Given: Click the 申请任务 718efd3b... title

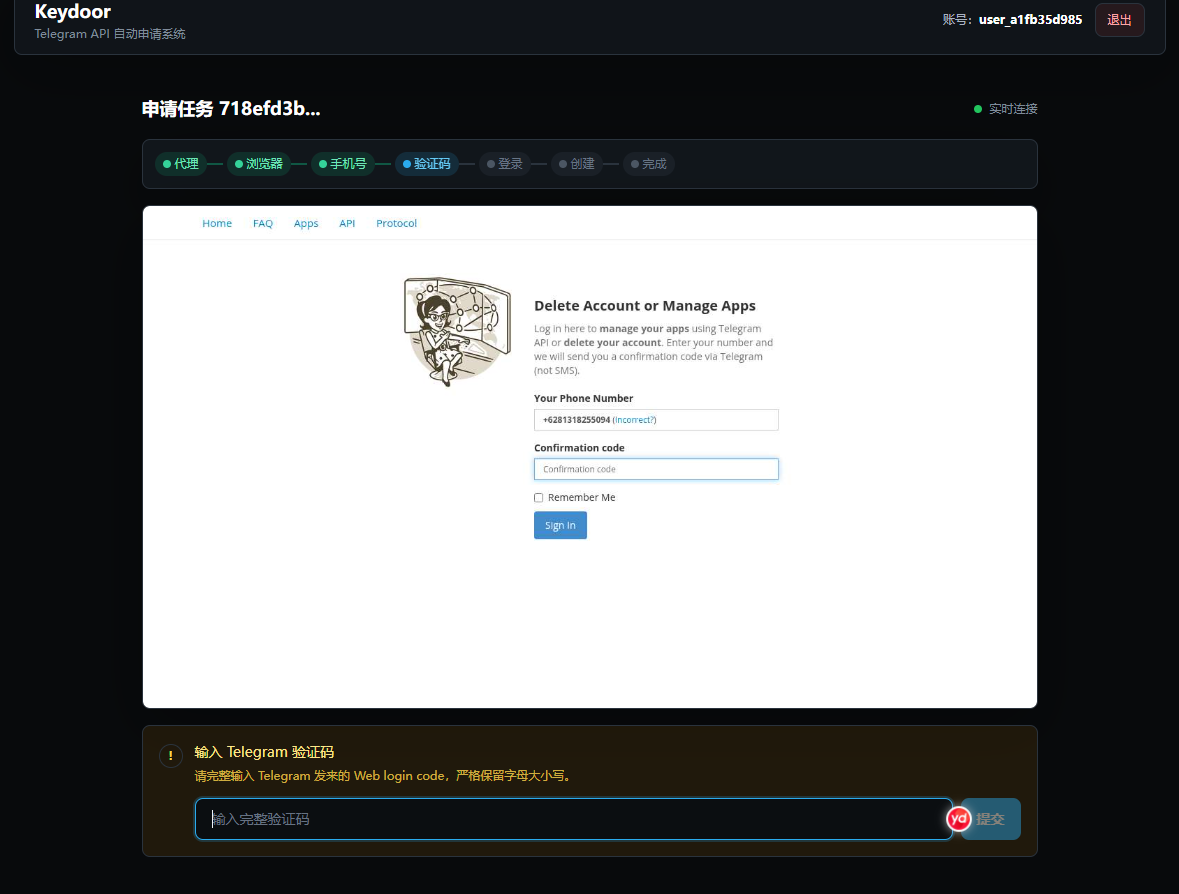Looking at the screenshot, I should click(231, 109).
